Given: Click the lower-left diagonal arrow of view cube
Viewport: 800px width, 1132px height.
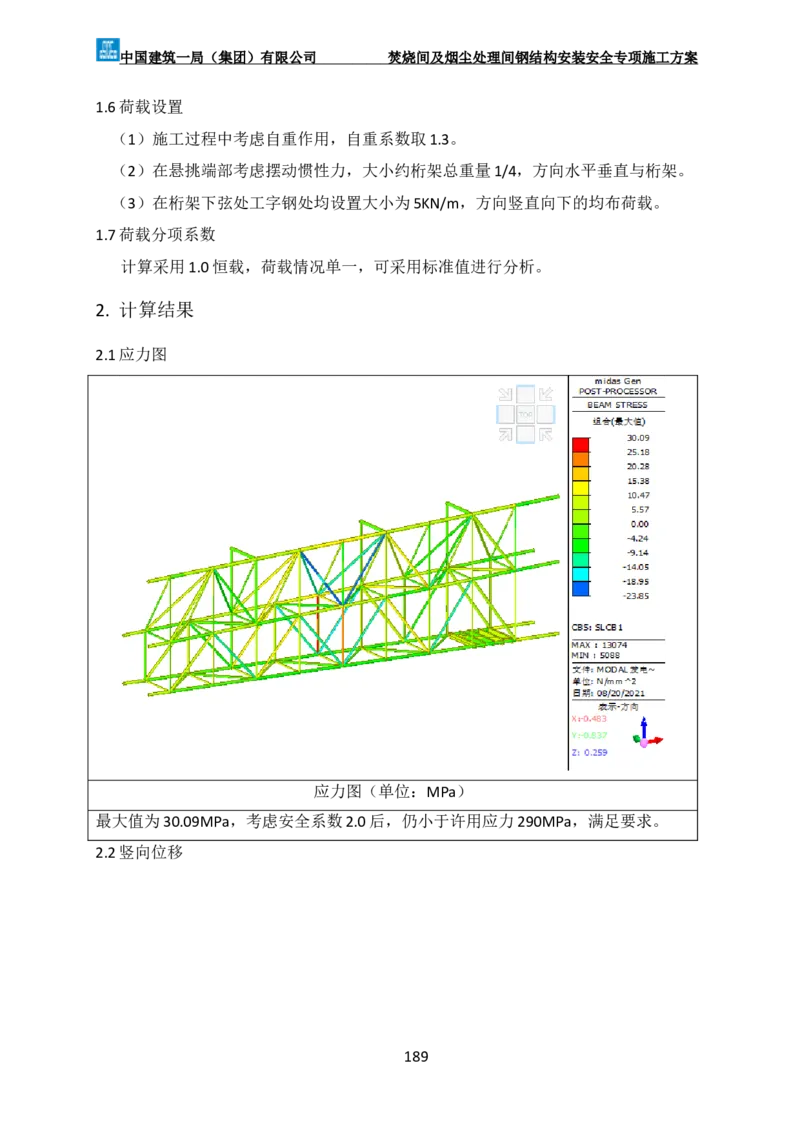Looking at the screenshot, I should 505,434.
